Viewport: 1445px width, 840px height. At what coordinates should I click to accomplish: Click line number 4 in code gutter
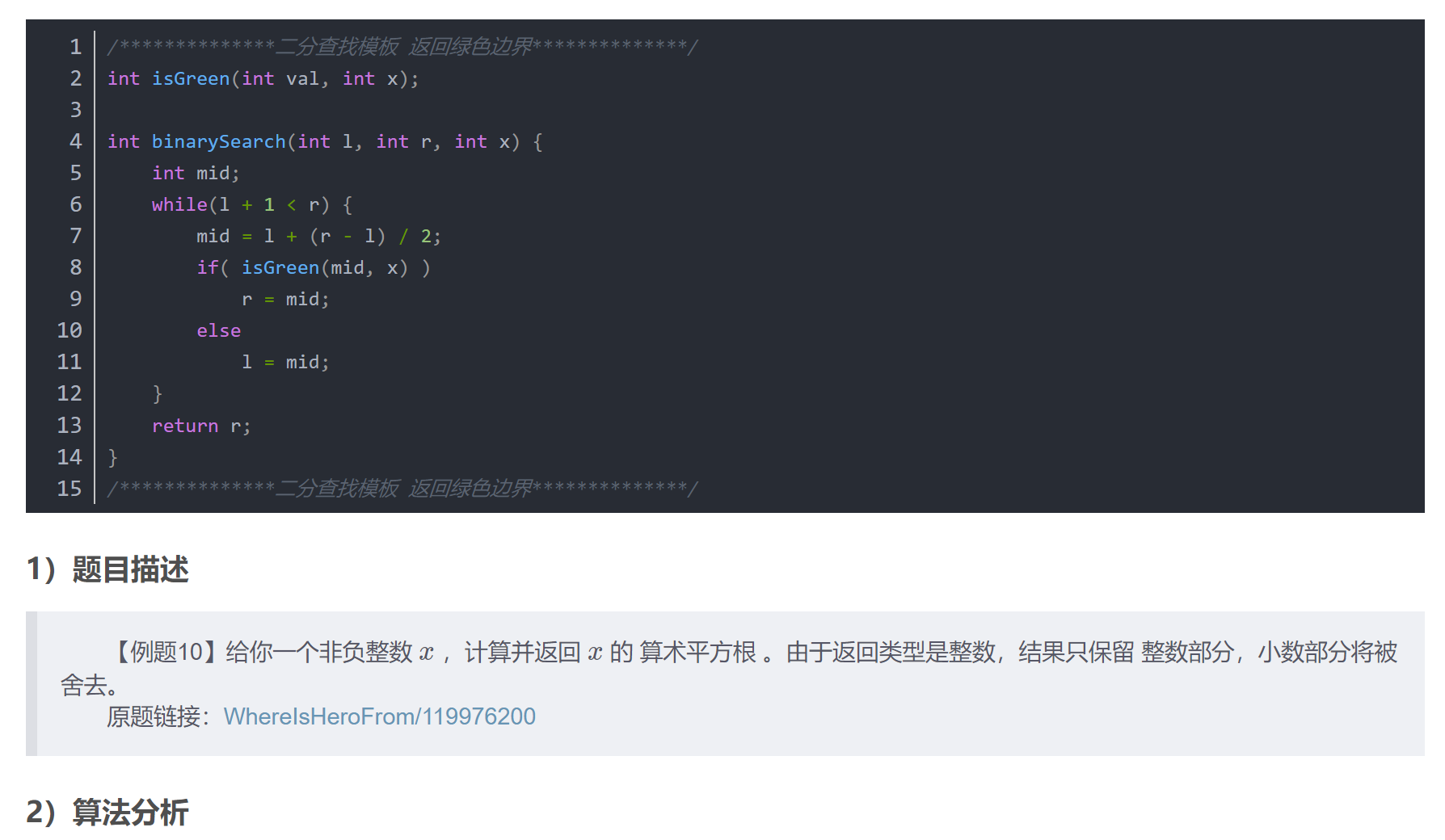click(x=75, y=141)
